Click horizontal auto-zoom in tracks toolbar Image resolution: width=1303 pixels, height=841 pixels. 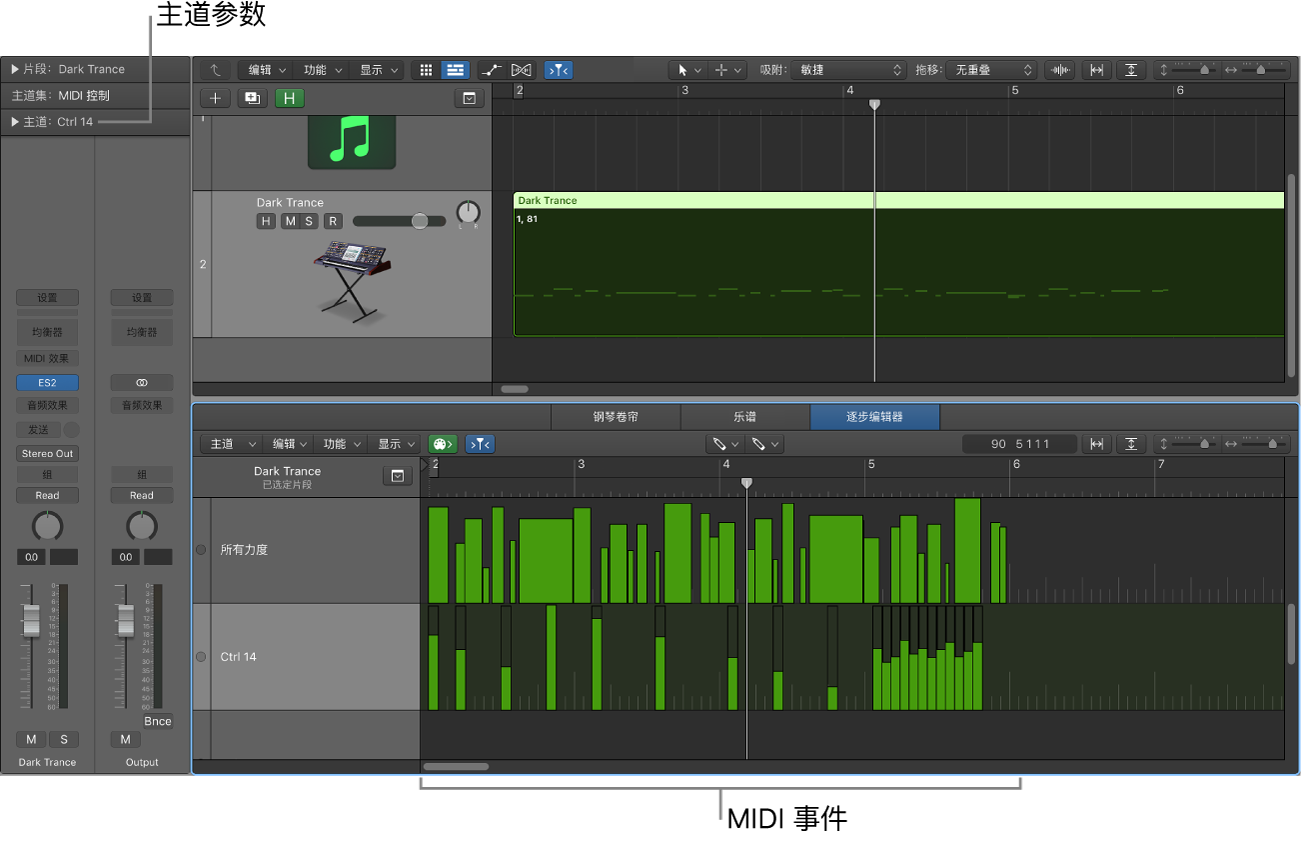(x=1097, y=70)
